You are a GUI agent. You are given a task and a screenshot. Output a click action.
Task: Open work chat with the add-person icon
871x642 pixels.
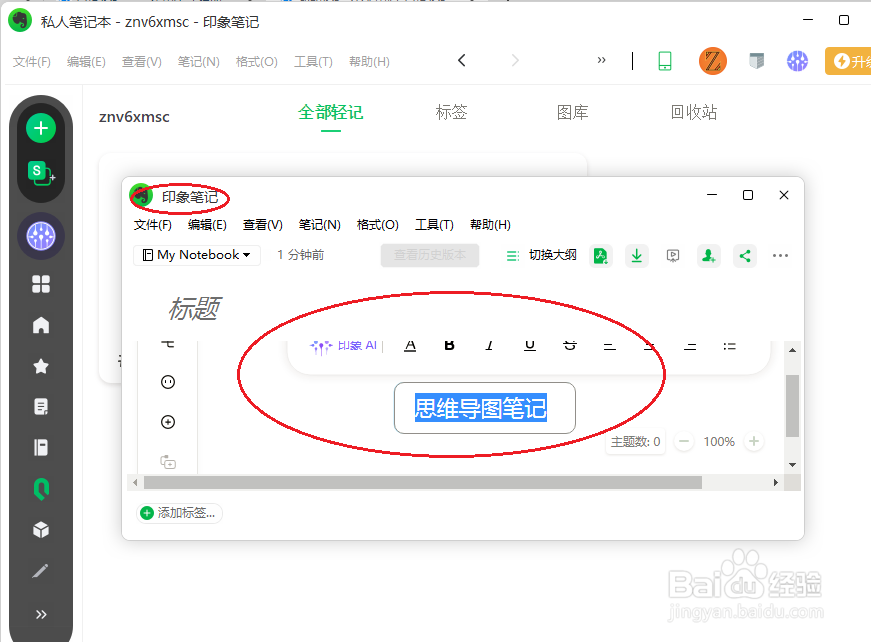(x=709, y=256)
